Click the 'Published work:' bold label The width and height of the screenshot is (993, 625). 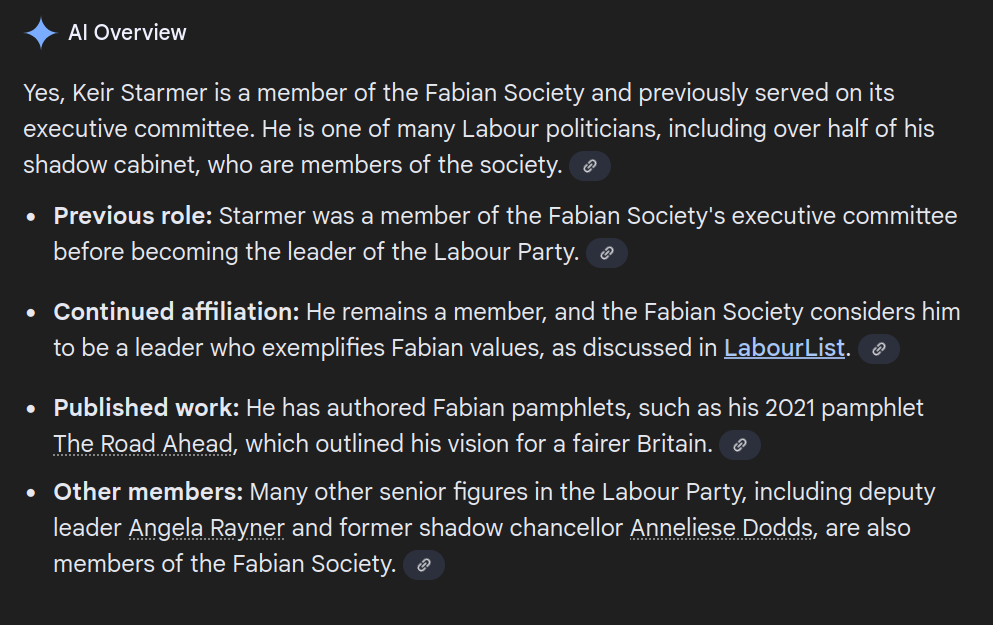click(146, 408)
